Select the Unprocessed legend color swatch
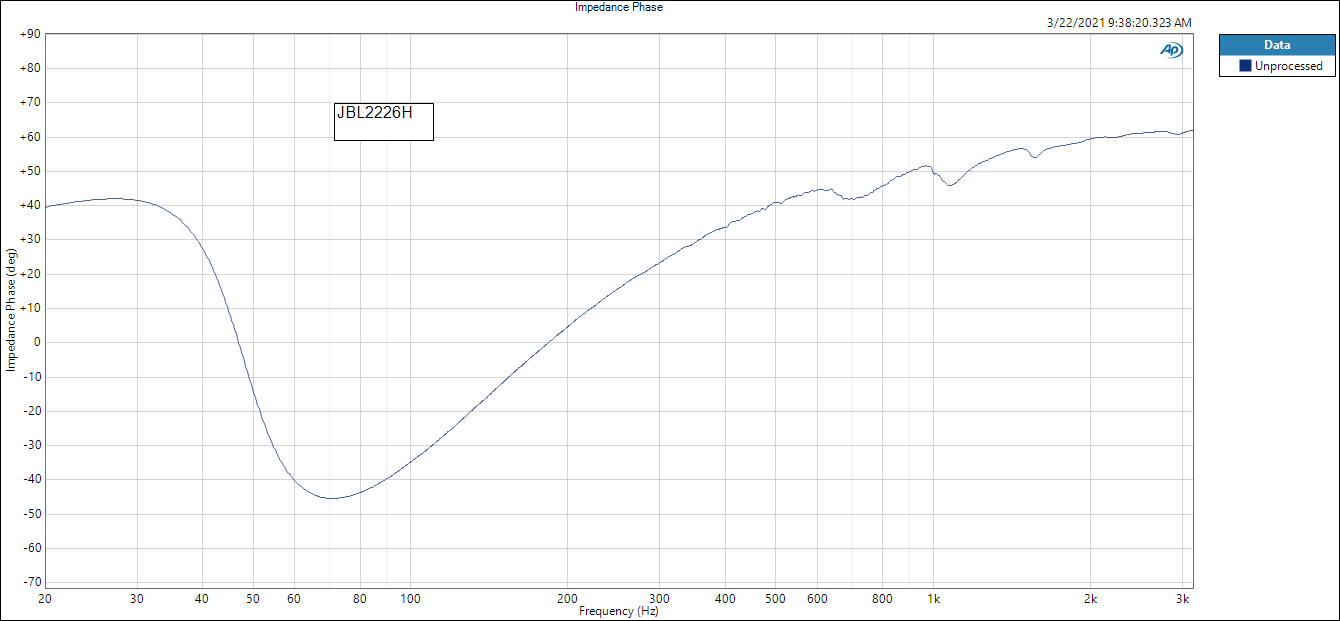The image size is (1340, 621). tap(1245, 66)
